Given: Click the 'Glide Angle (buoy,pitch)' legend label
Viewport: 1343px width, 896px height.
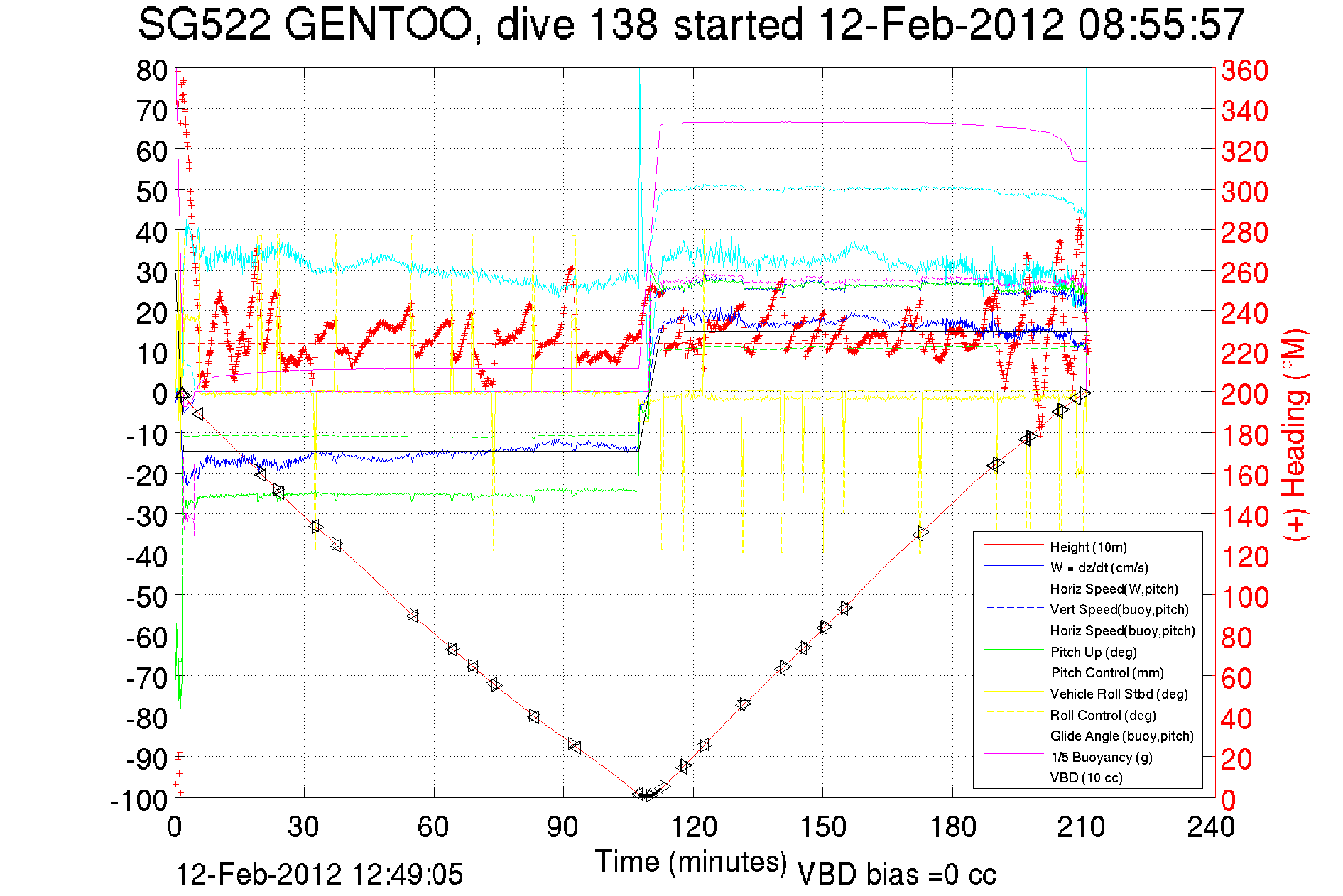Looking at the screenshot, I should tap(1121, 736).
